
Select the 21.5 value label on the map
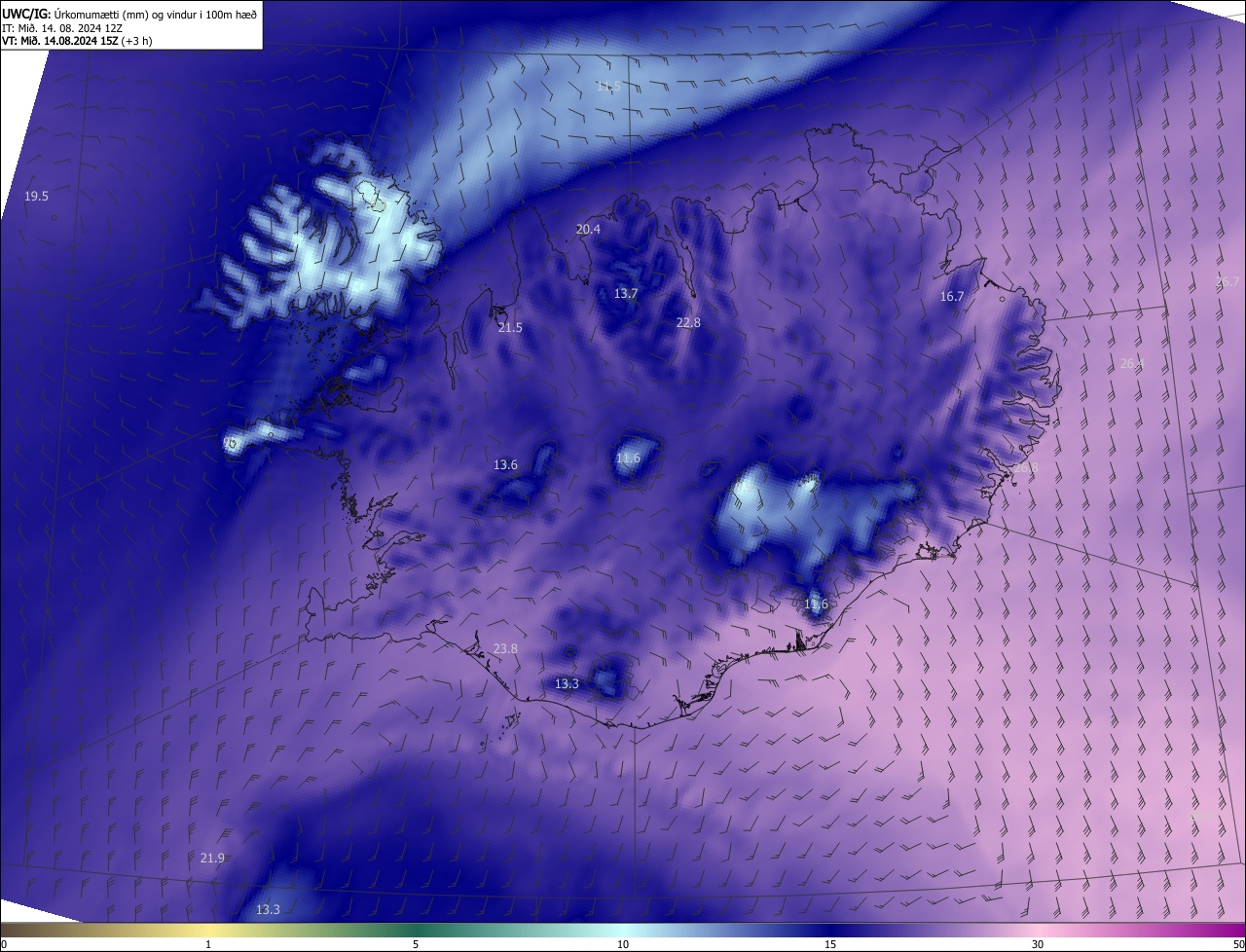click(x=510, y=328)
